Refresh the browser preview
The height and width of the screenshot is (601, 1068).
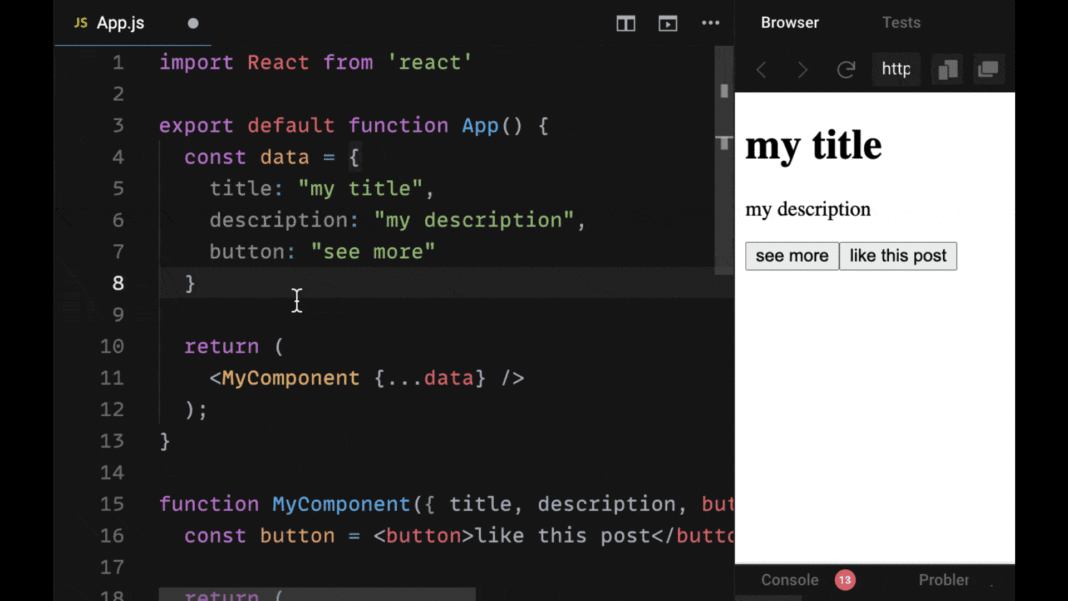tap(845, 69)
